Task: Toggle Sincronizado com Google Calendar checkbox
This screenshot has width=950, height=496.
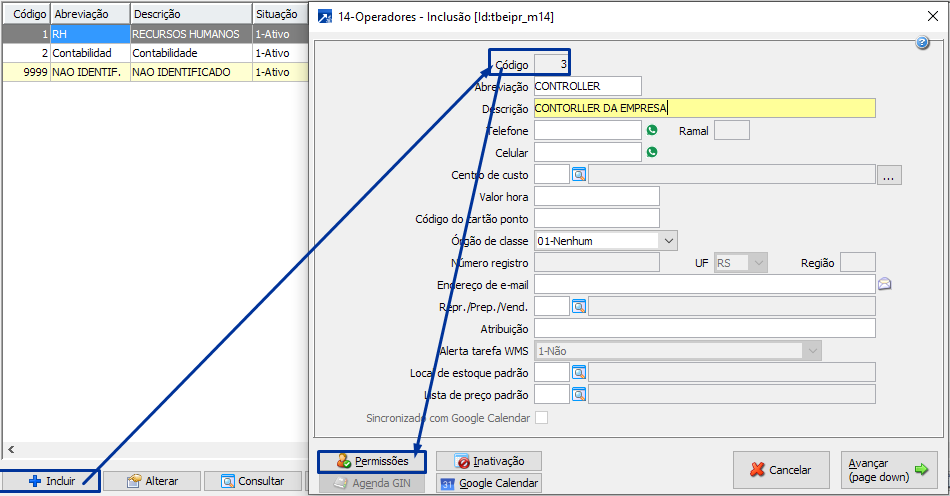Action: pyautogui.click(x=542, y=418)
